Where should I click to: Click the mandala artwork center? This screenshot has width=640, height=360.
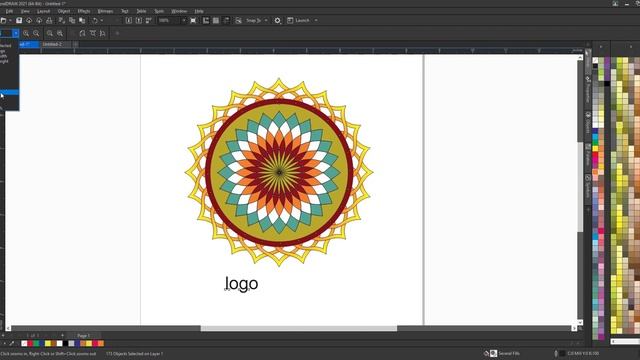[279, 172]
